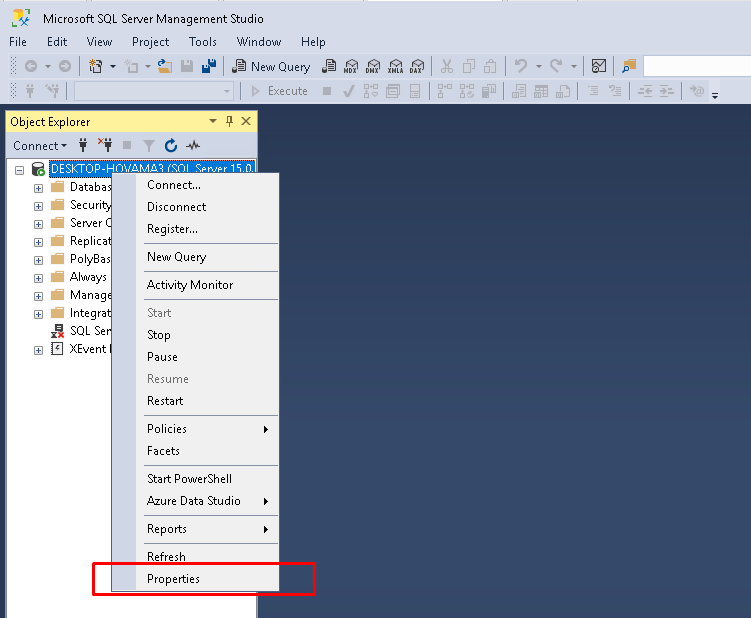
Task: Choose Activity Monitor in context menu
Action: click(195, 285)
